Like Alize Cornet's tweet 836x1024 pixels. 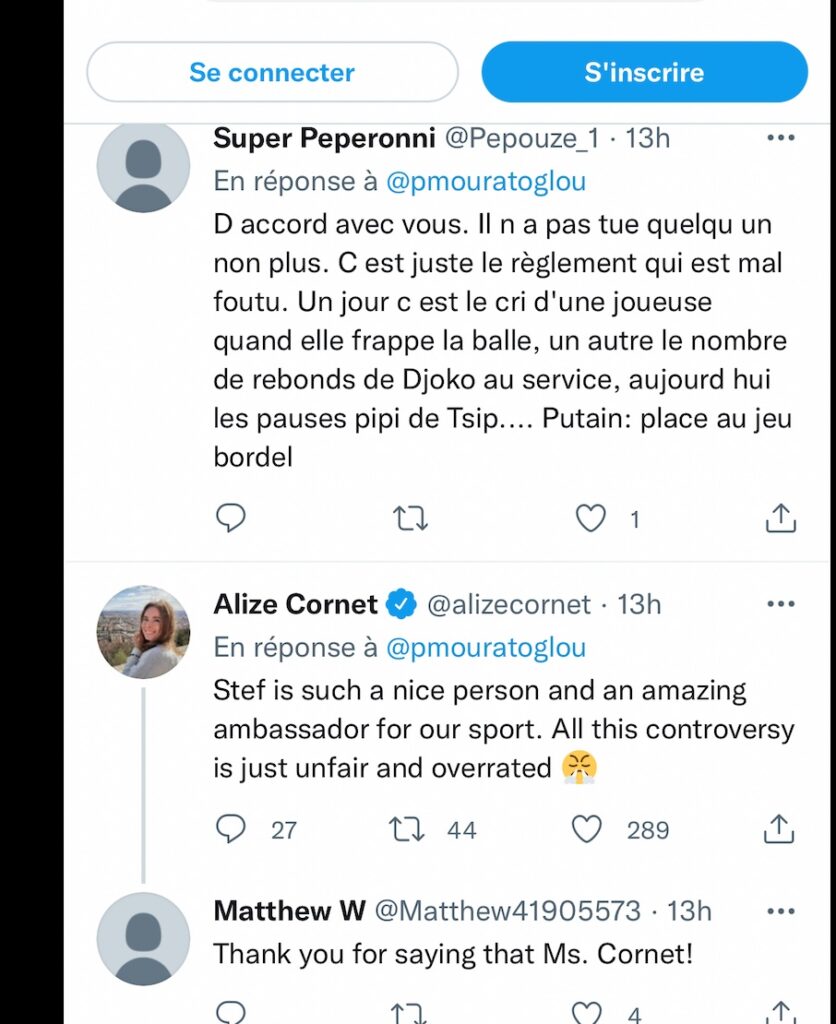[587, 829]
